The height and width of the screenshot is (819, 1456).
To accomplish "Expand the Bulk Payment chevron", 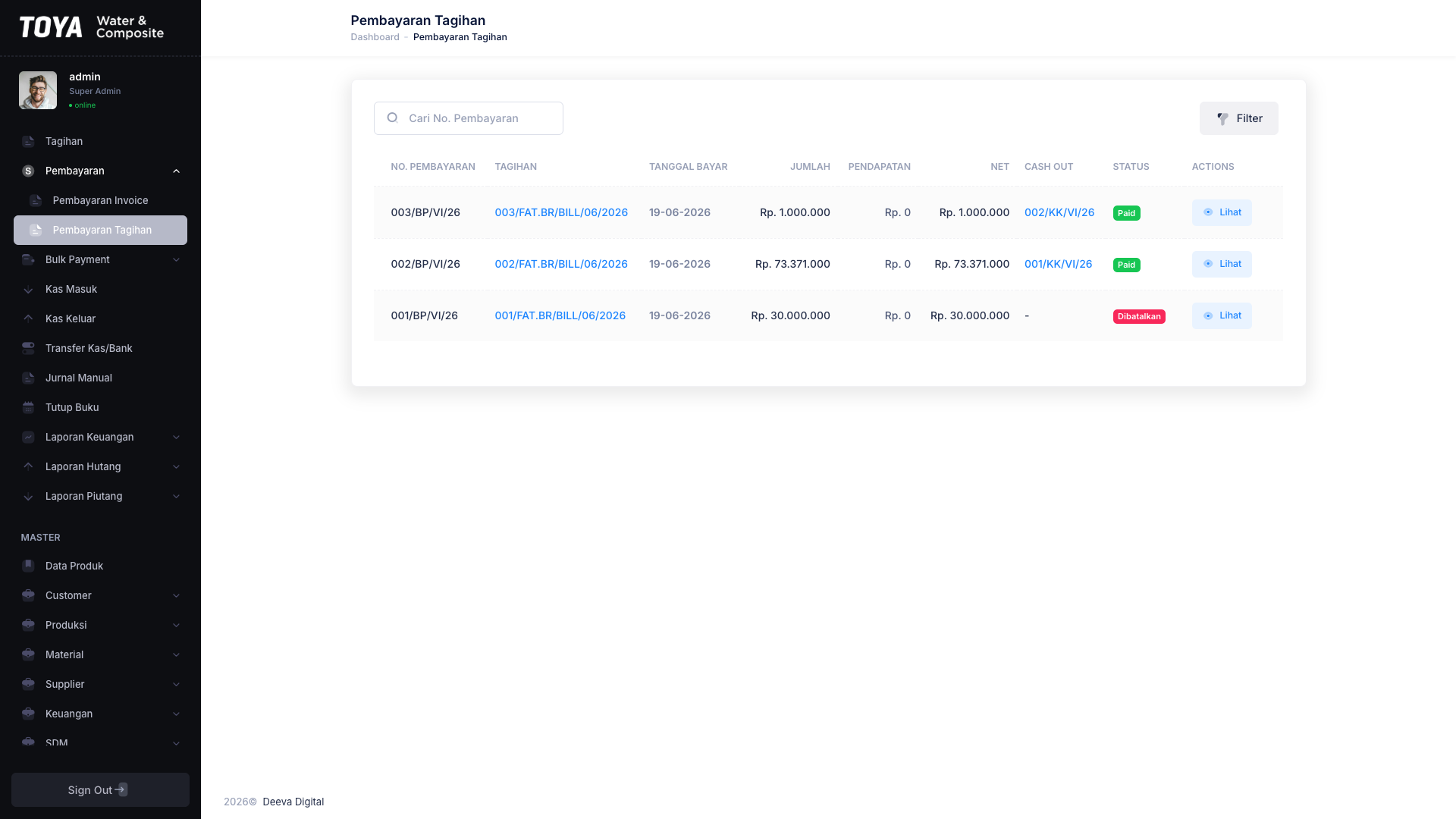I will pyautogui.click(x=176, y=260).
